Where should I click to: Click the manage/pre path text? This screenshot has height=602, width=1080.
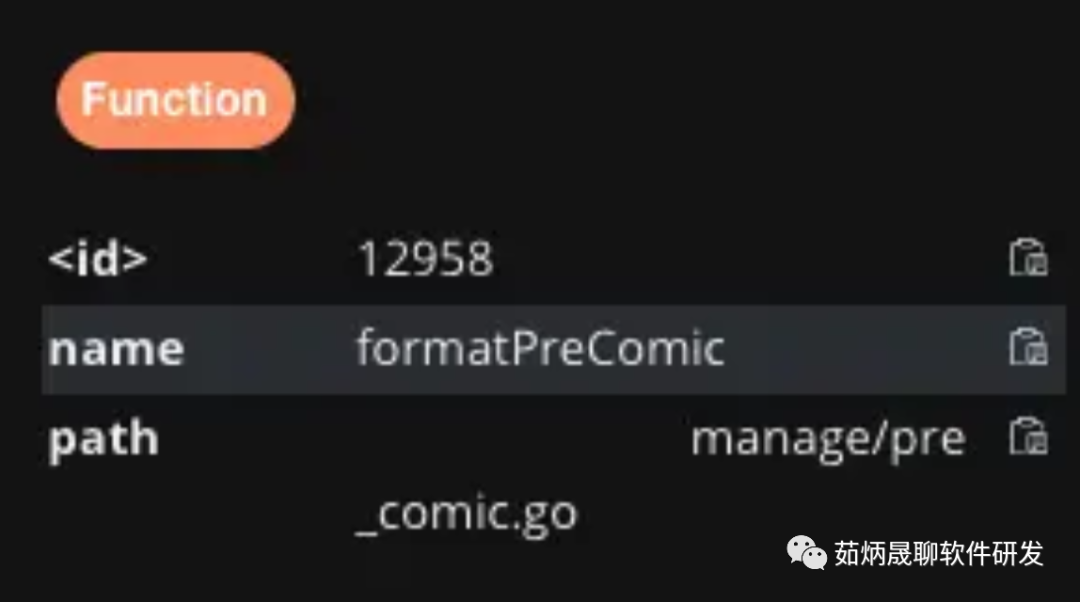tap(828, 441)
